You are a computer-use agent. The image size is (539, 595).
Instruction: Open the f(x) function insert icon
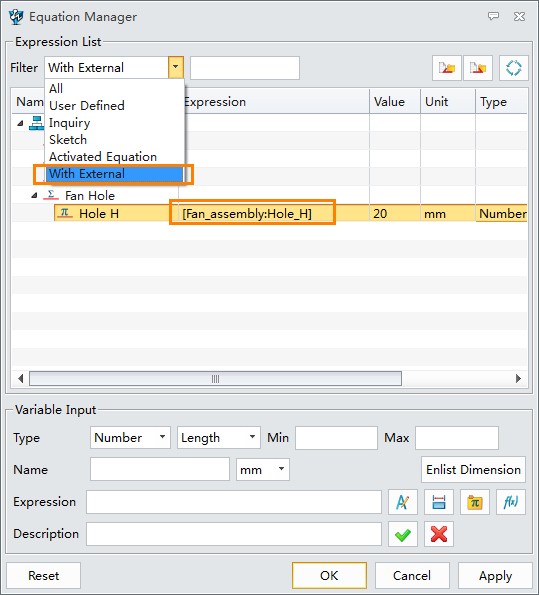coord(511,502)
